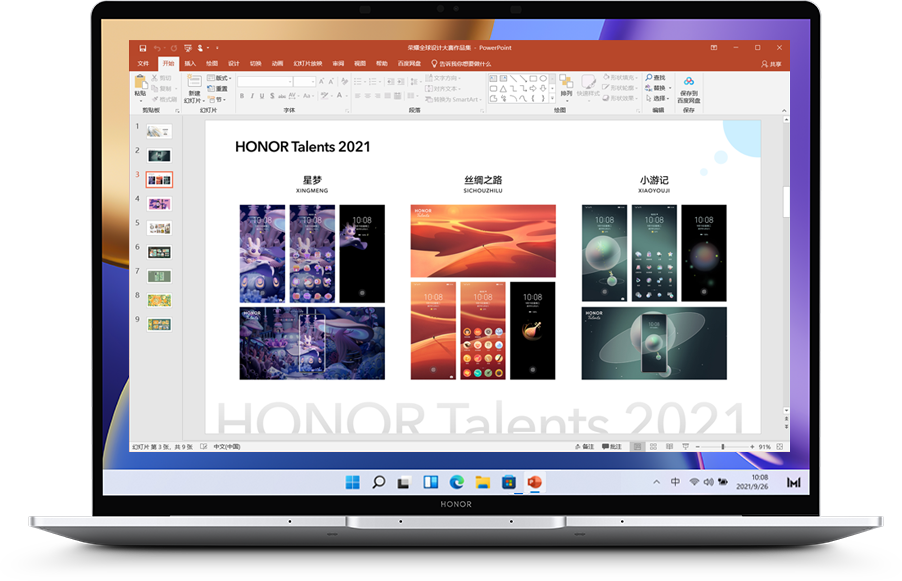The height and width of the screenshot is (581, 902).
Task: Click the Tell Me search box
Action: click(x=461, y=64)
